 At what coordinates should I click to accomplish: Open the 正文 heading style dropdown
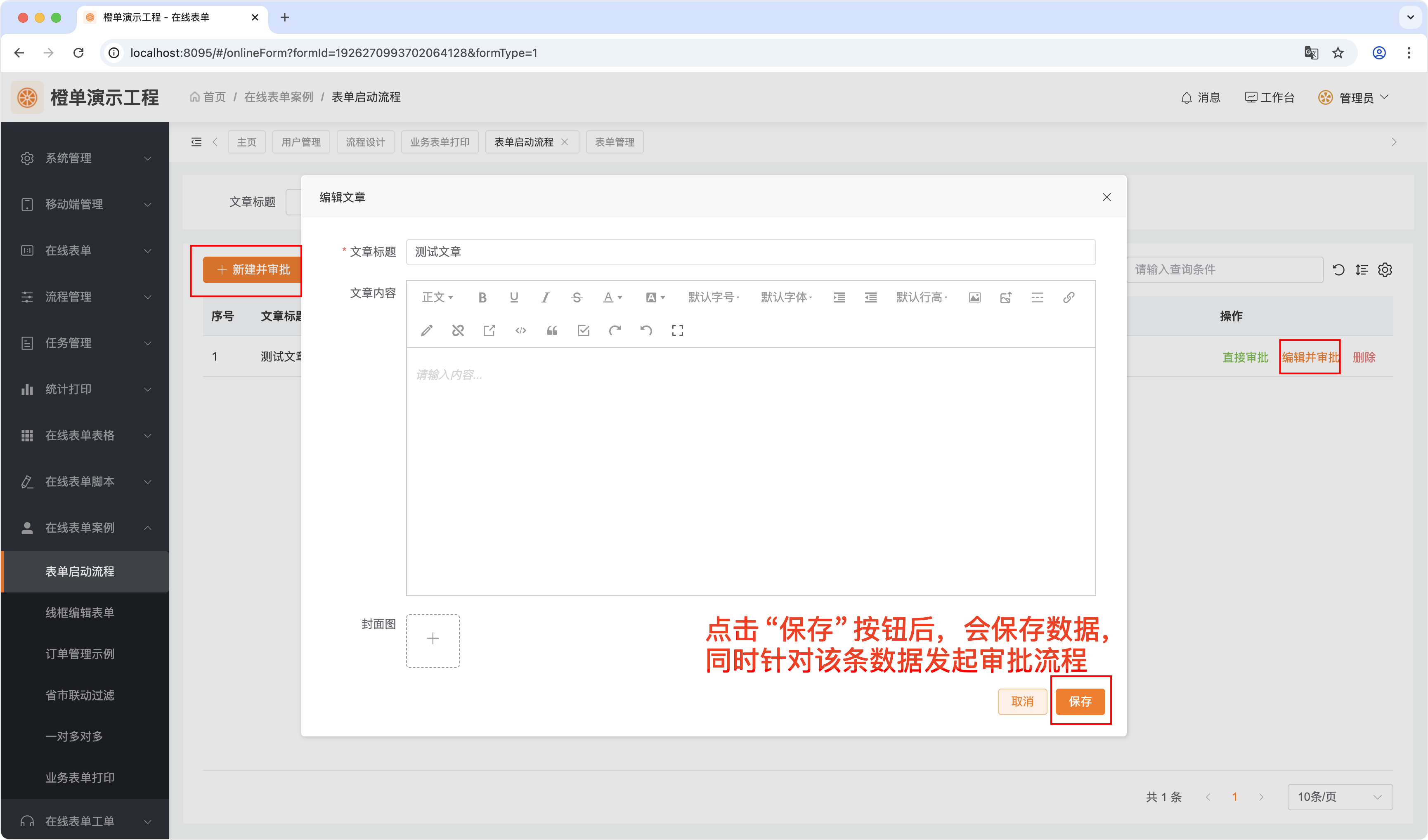[437, 297]
